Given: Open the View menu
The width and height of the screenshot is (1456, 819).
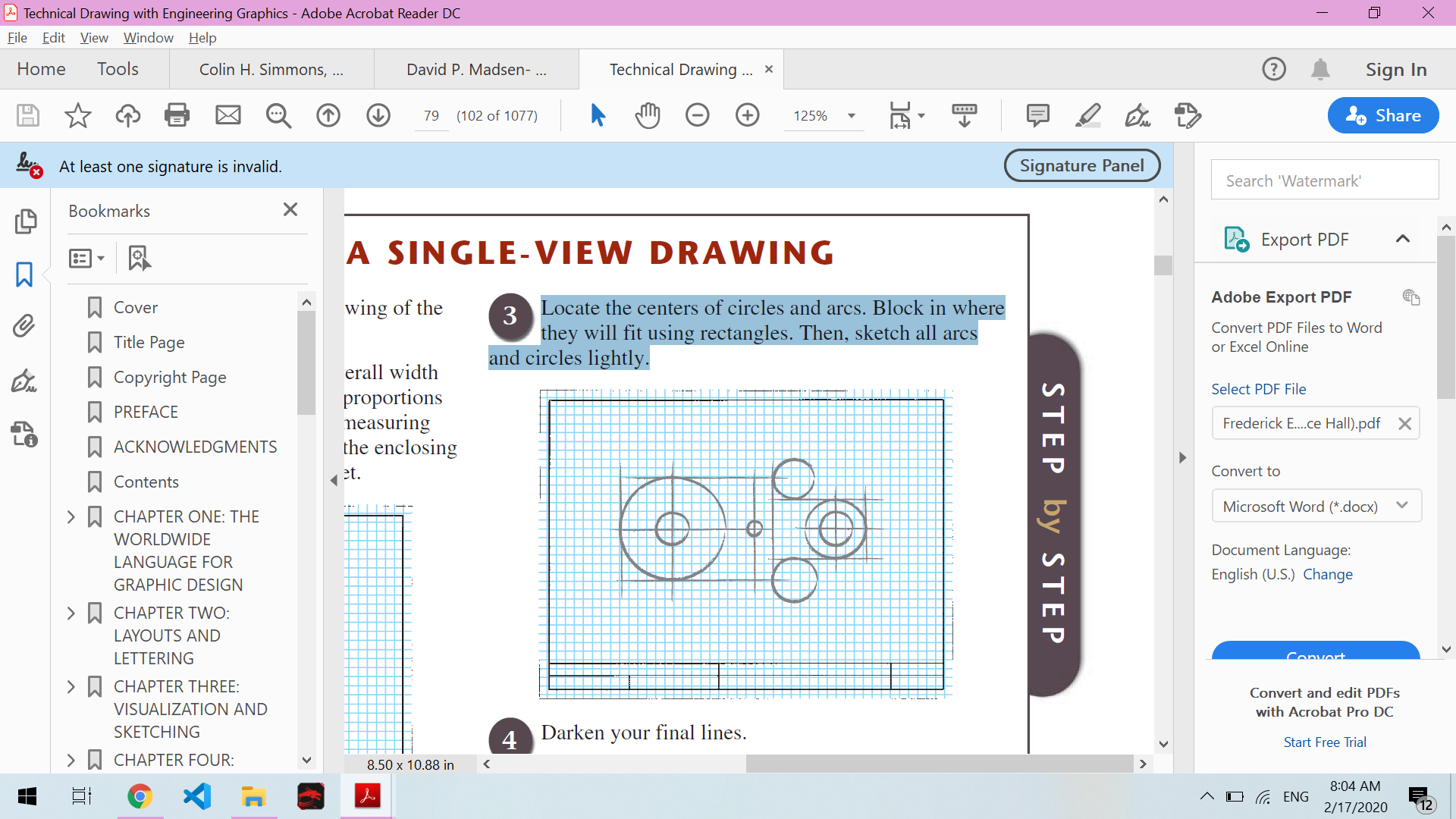Looking at the screenshot, I should [94, 38].
